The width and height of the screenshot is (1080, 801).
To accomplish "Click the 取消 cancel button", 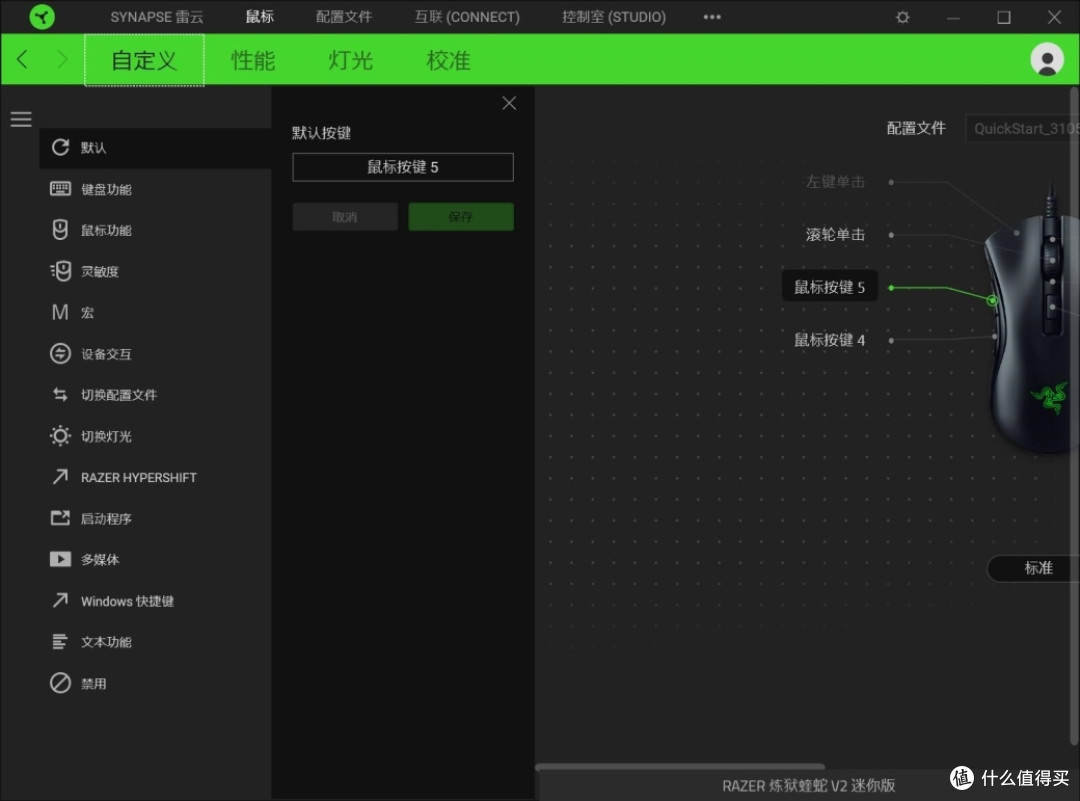I will pos(345,217).
